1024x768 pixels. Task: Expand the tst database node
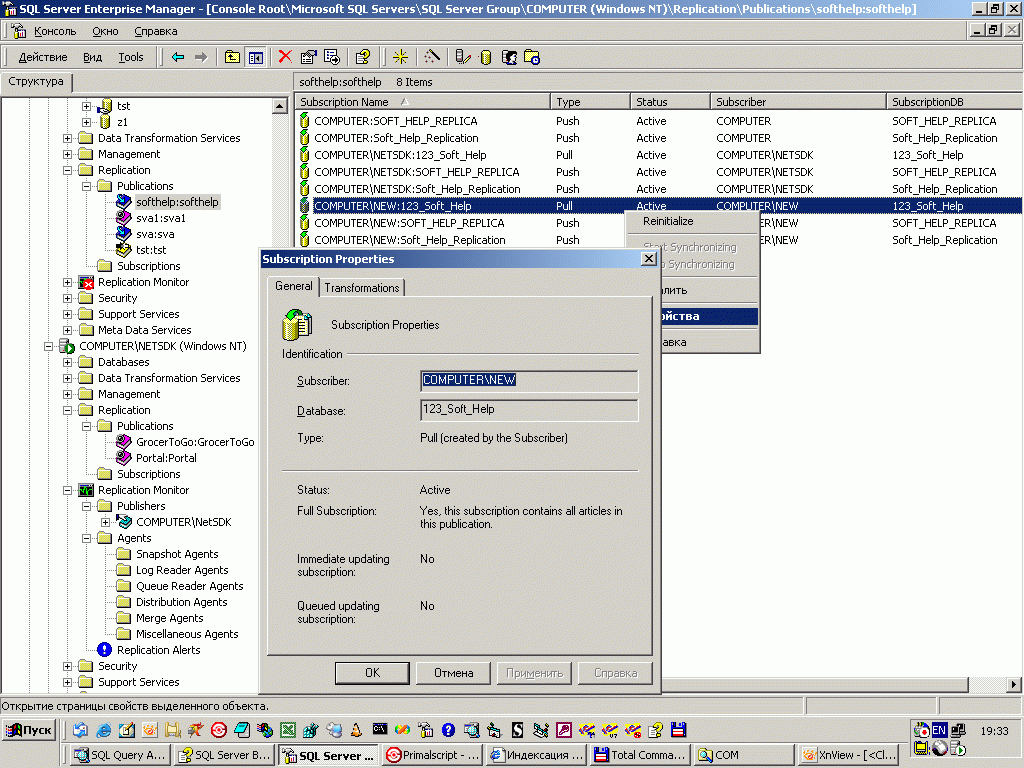[86, 106]
